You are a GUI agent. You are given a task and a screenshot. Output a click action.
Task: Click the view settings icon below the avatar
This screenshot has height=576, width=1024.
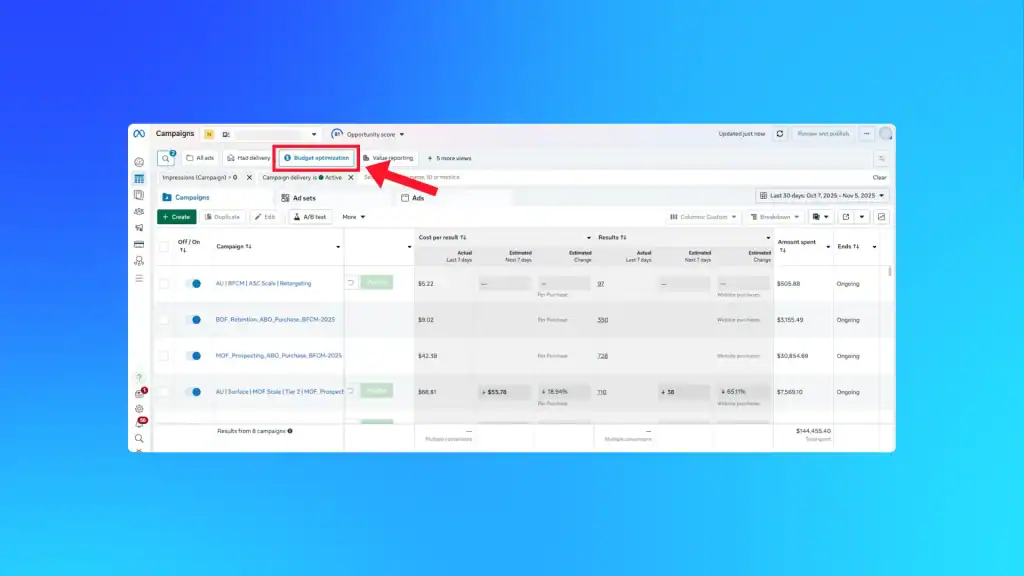pyautogui.click(x=882, y=159)
